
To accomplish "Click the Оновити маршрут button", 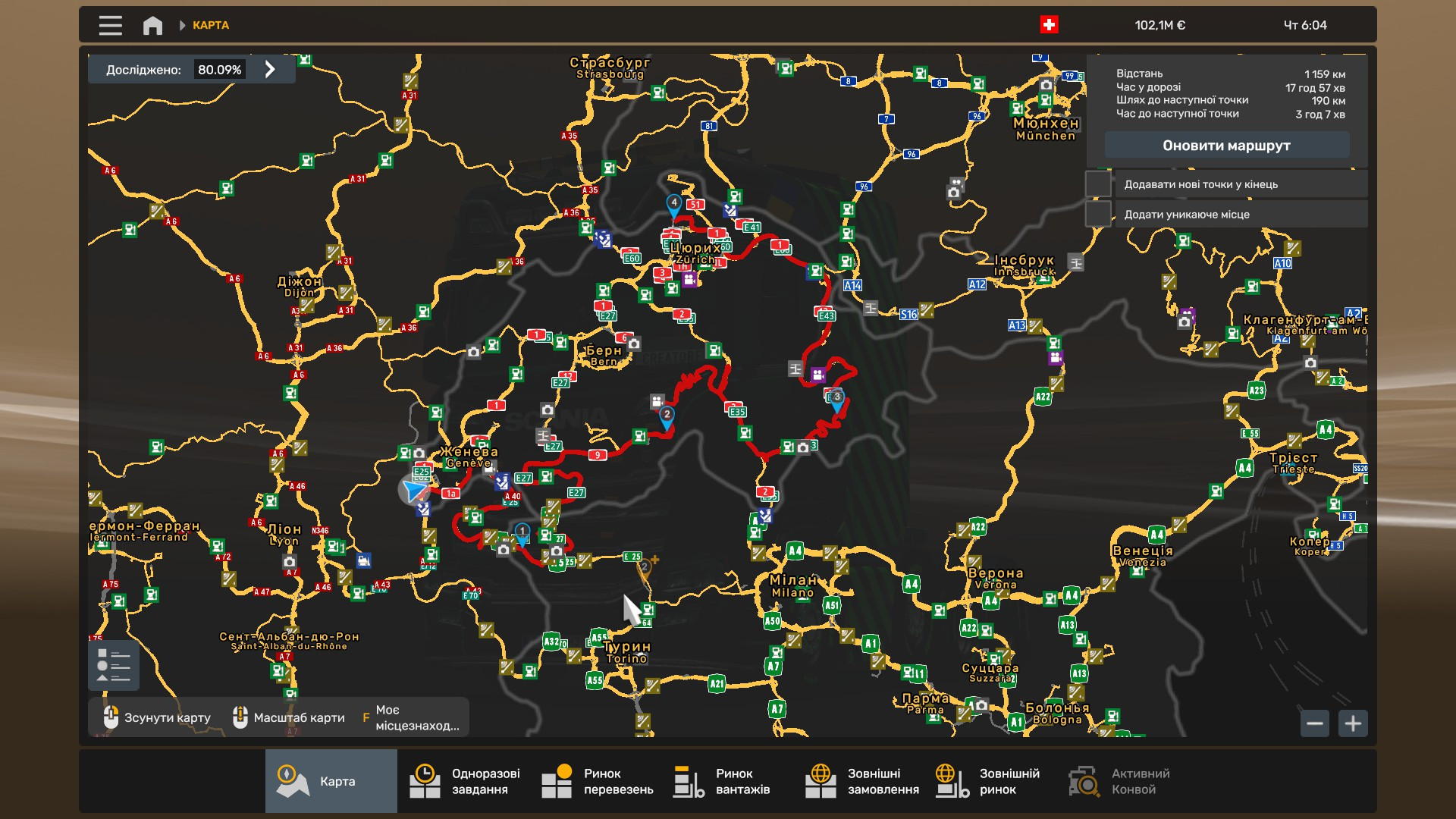I will (x=1226, y=145).
